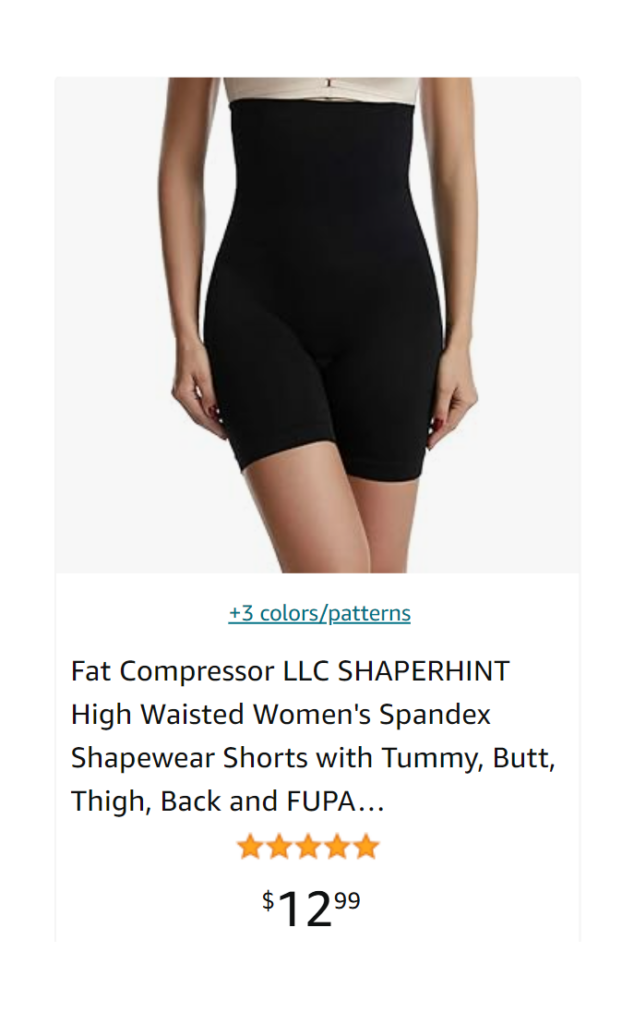The height and width of the screenshot is (1024, 634).
Task: Click the second orange rating star
Action: point(279,846)
